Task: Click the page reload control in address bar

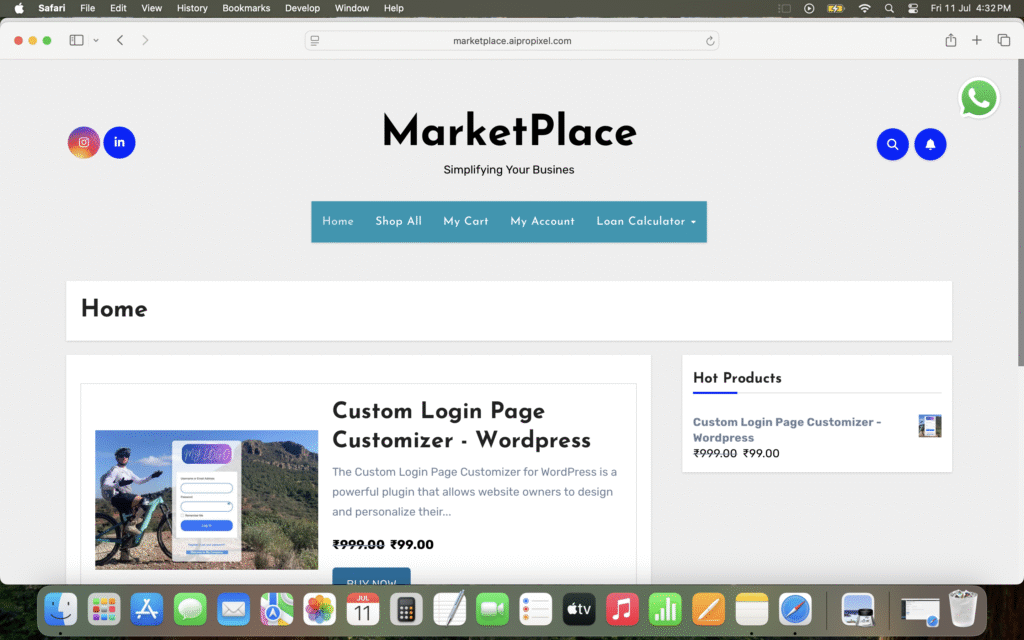Action: point(709,40)
